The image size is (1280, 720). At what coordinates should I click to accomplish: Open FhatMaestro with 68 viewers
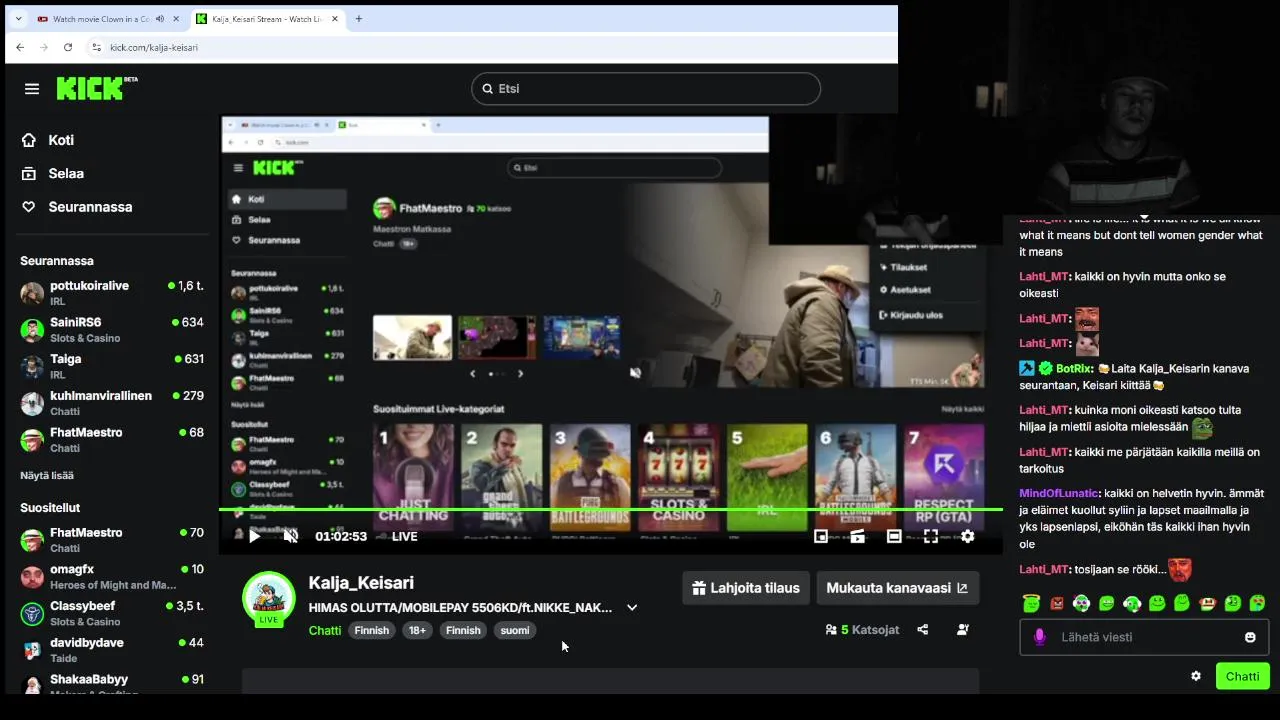click(112, 440)
